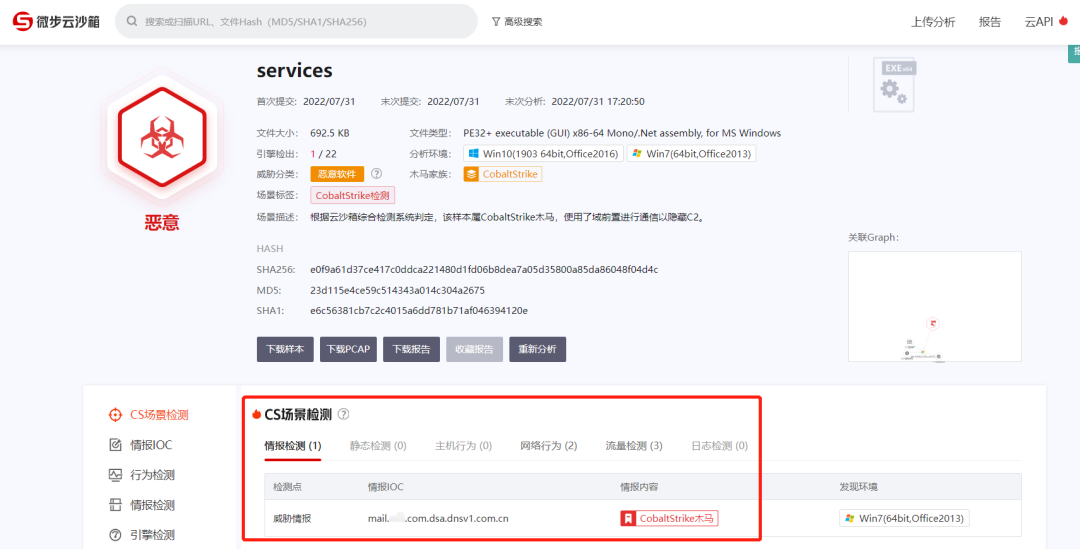Open the 上传分析 page

933,21
